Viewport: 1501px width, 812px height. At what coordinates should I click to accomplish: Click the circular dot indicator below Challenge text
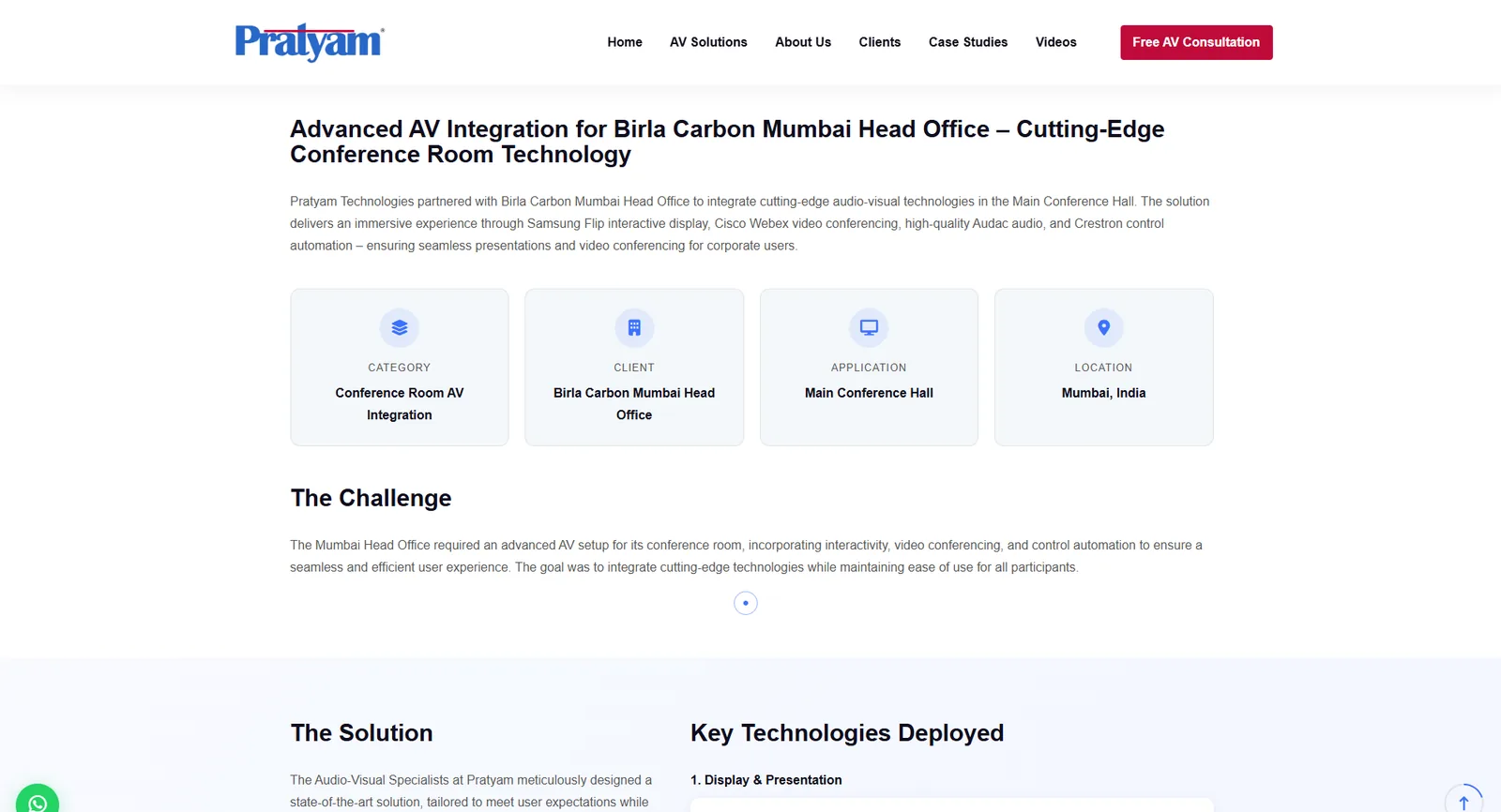(x=746, y=603)
